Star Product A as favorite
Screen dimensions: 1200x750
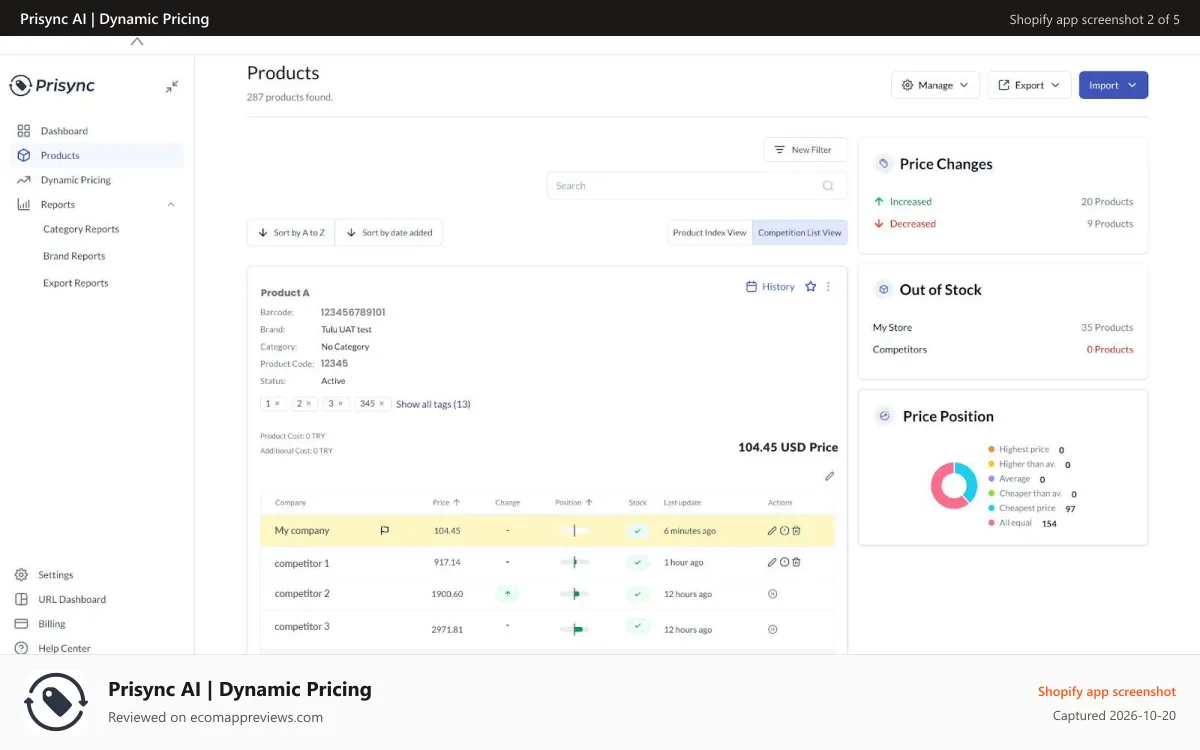(x=811, y=287)
